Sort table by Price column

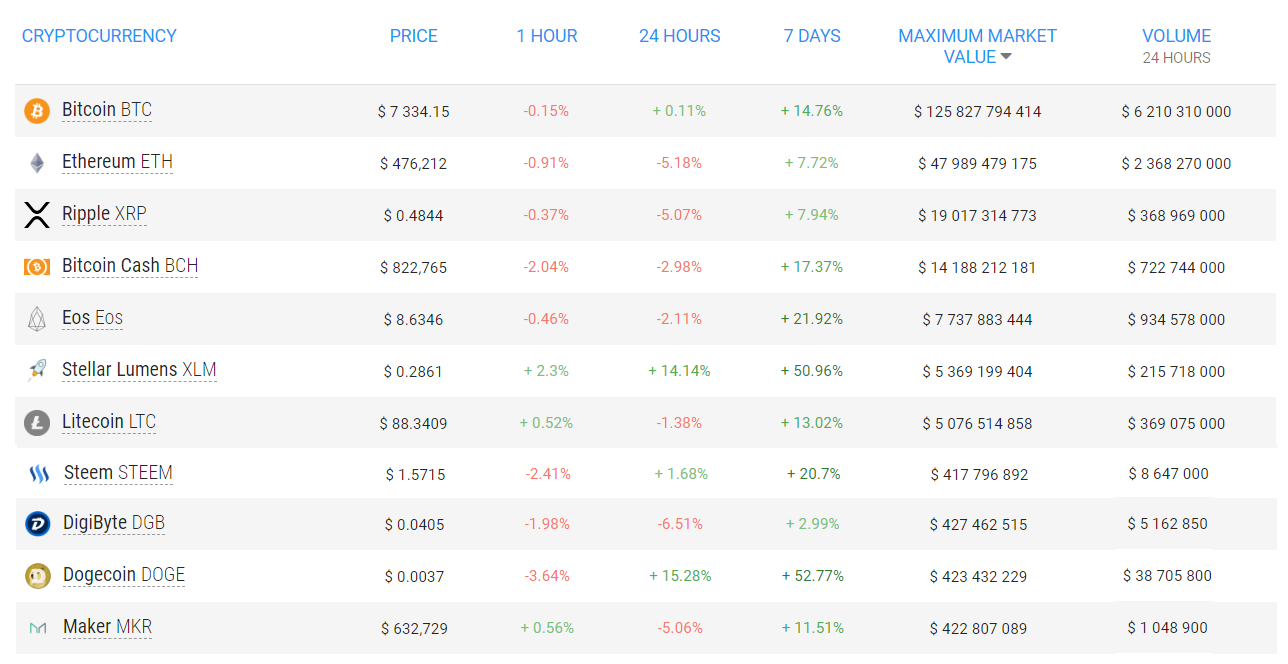pyautogui.click(x=414, y=36)
